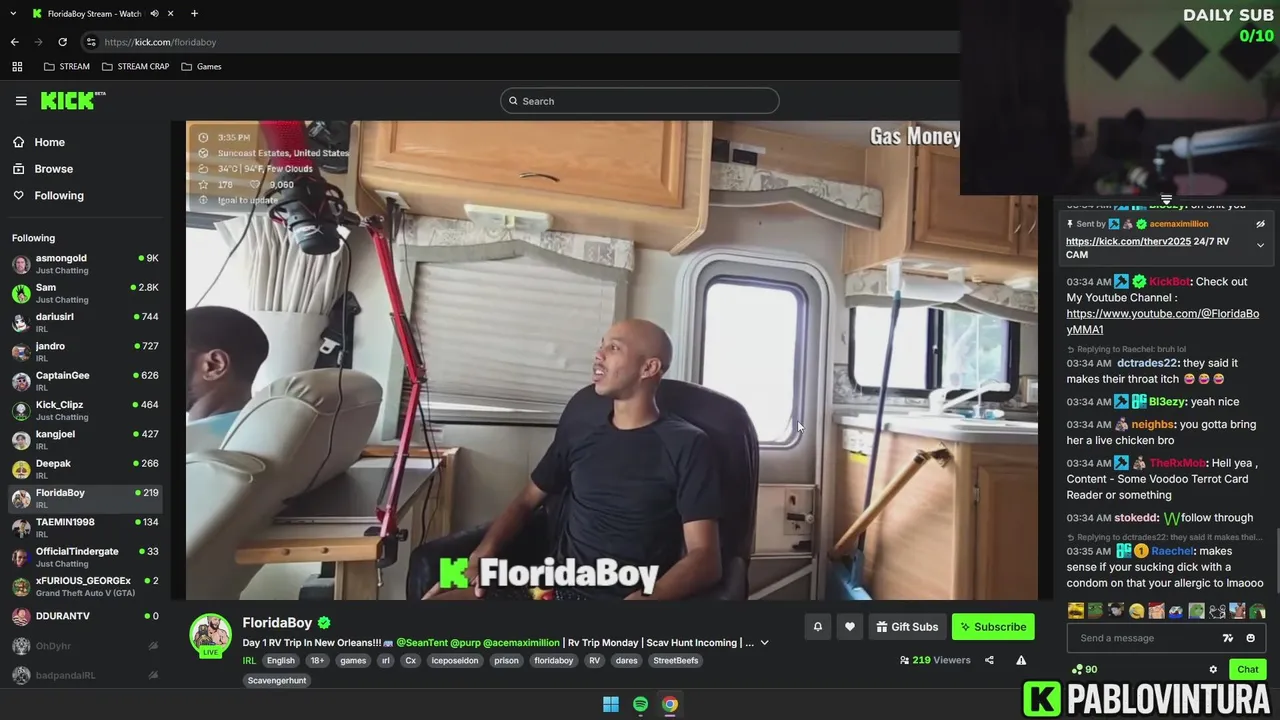
Task: Focus the Kick search box
Action: click(x=640, y=101)
